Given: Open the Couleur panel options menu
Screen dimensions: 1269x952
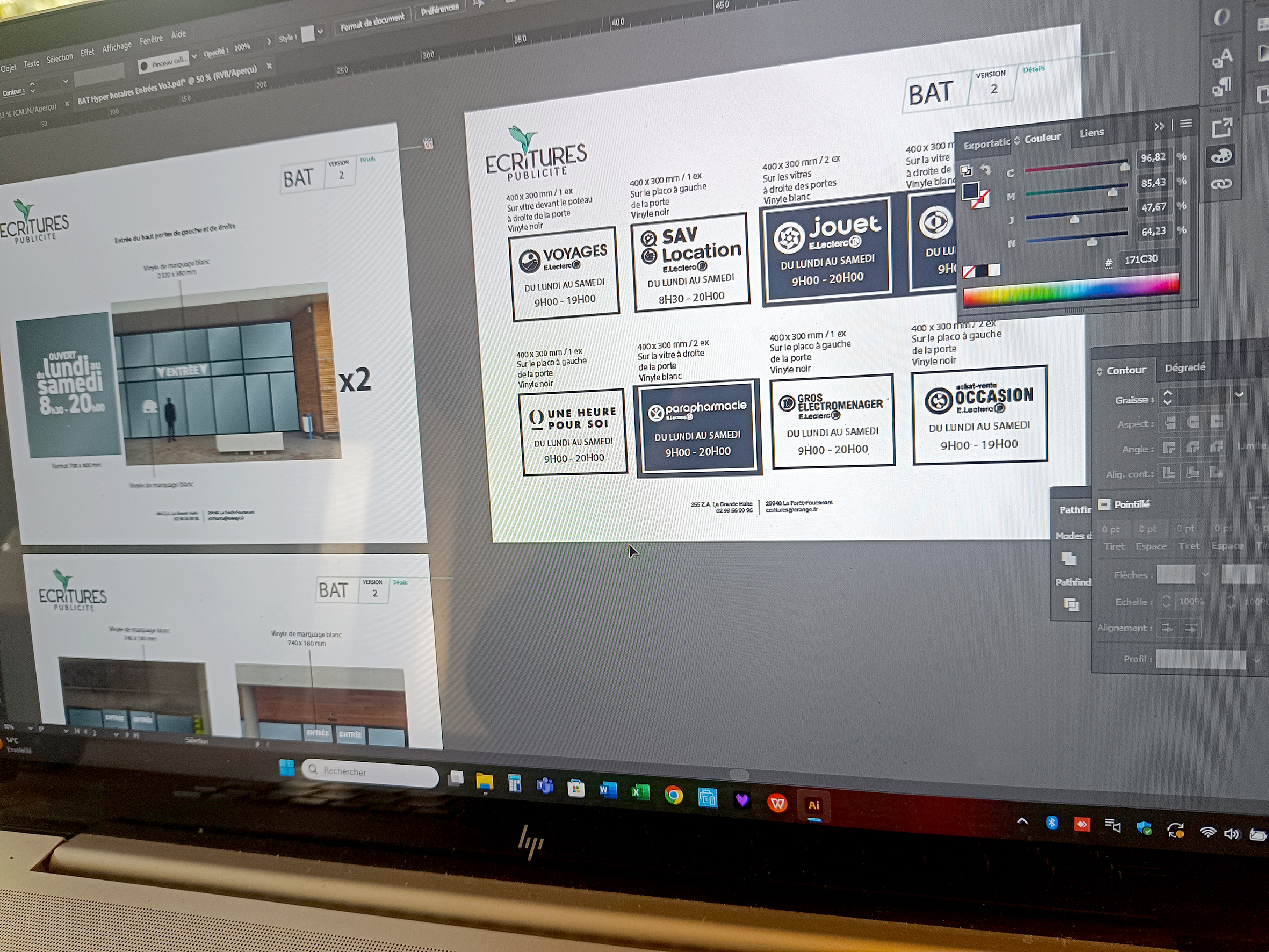Looking at the screenshot, I should point(1186,124).
